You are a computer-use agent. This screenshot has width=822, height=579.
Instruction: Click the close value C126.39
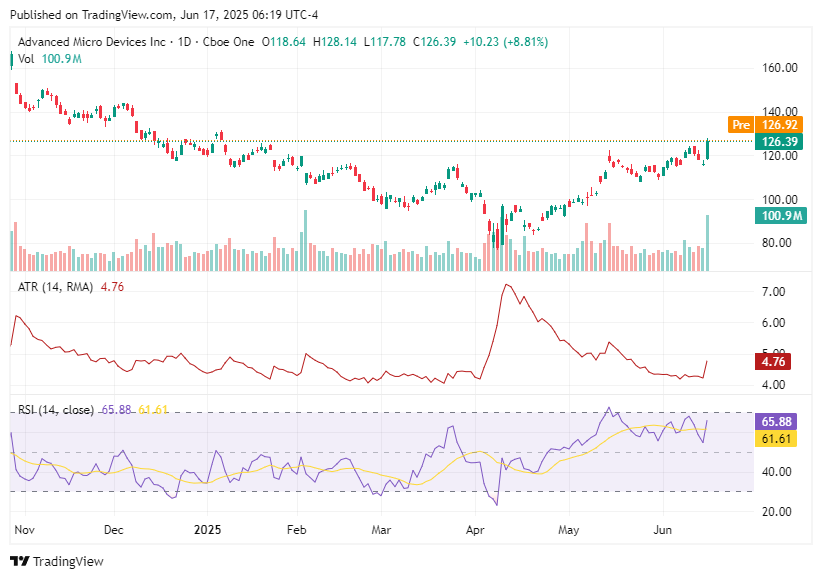[435, 42]
